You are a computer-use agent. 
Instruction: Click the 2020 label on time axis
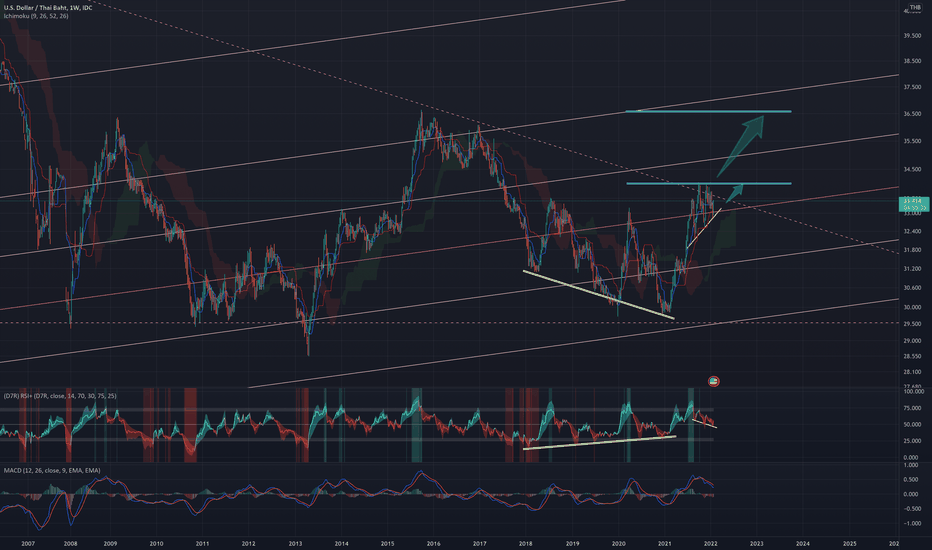coord(619,543)
